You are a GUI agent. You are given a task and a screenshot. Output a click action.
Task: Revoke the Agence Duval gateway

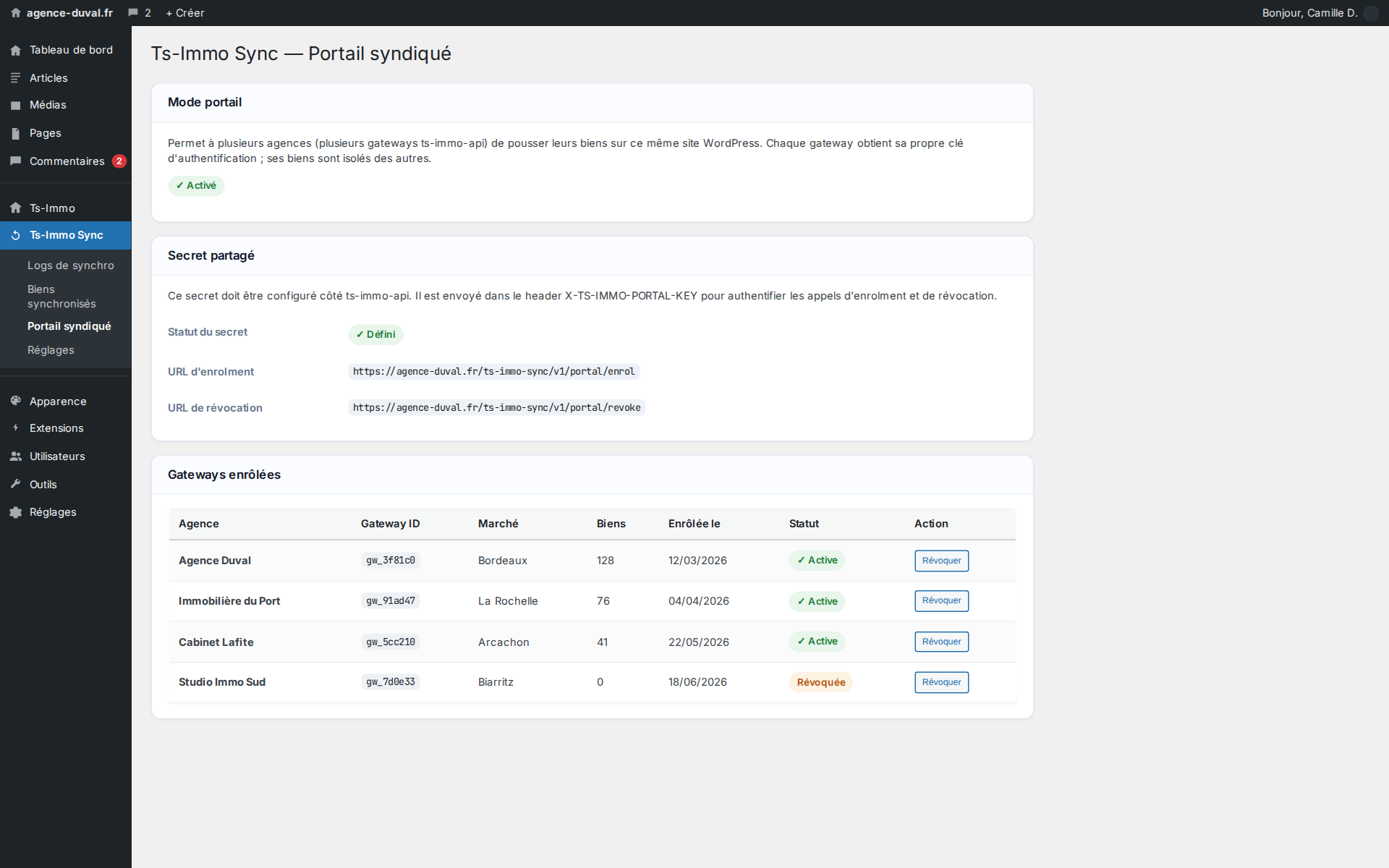click(x=941, y=561)
